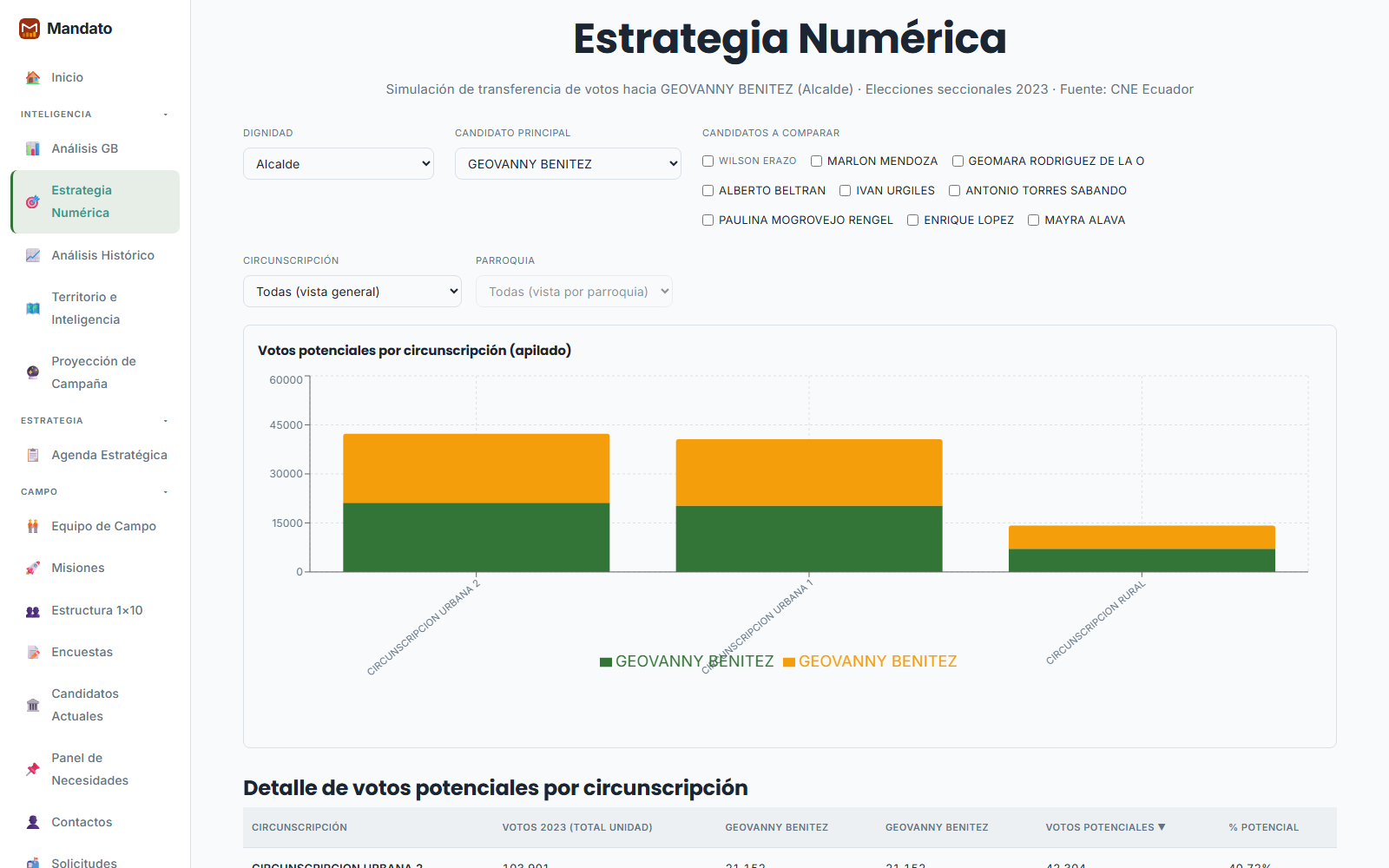The width and height of the screenshot is (1389, 868).
Task: Open Inicio via its house icon
Action: tap(33, 77)
